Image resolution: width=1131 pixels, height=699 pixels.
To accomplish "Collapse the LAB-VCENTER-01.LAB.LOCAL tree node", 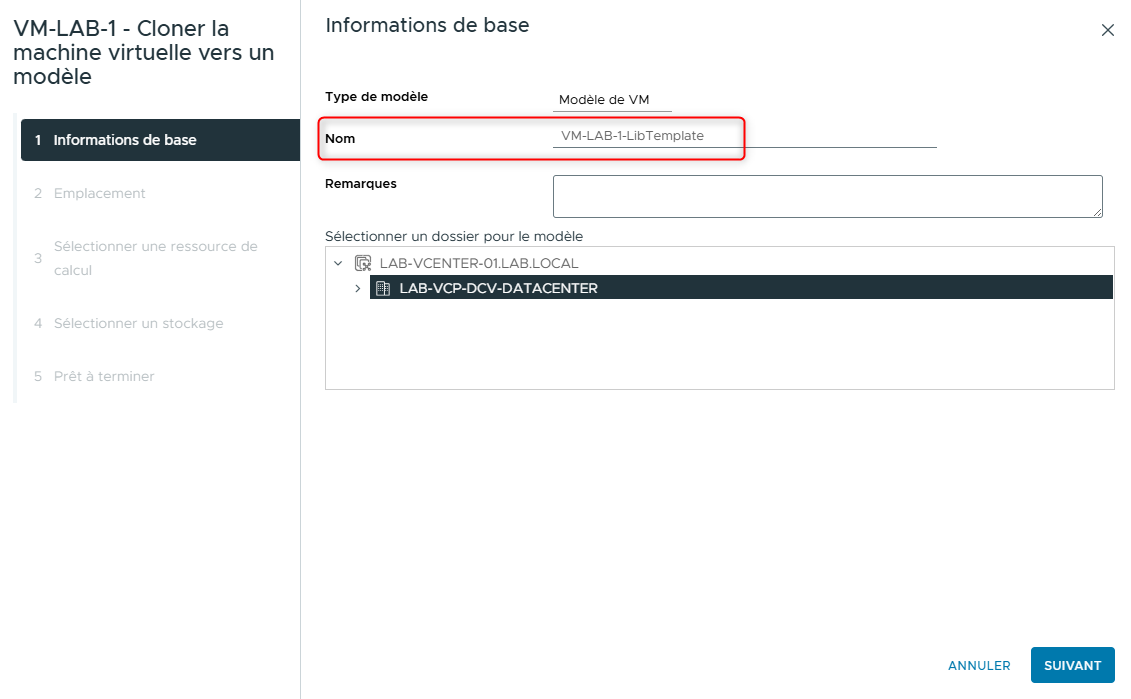I will point(339,262).
